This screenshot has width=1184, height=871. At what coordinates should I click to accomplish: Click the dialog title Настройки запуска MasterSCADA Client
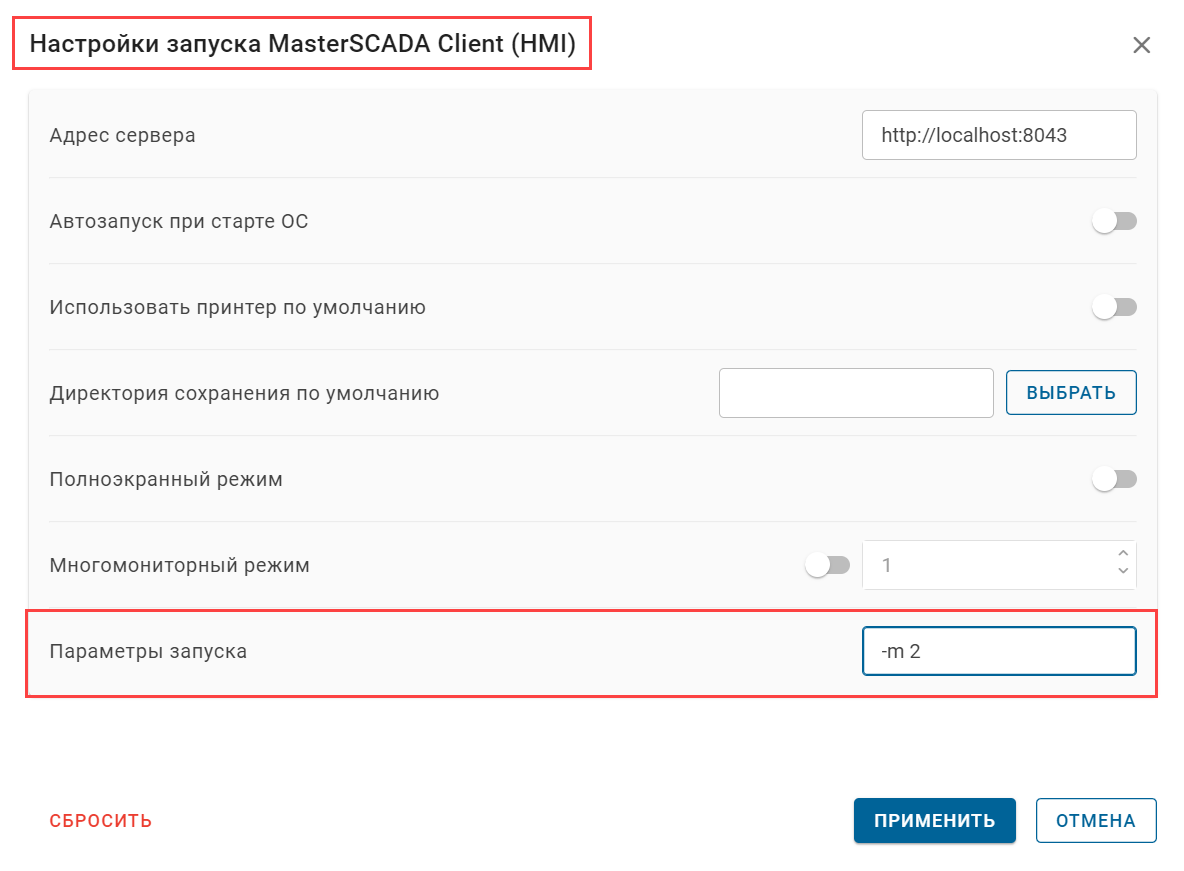[x=302, y=45]
